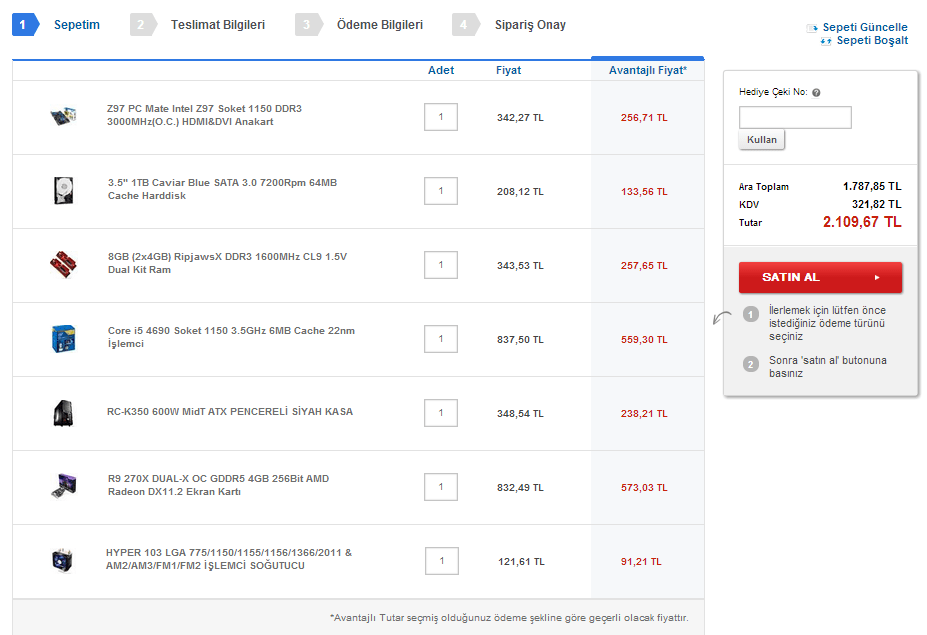927x635 pixels.
Task: Click the Tutar total 2.109,67 TL
Action: [x=862, y=222]
